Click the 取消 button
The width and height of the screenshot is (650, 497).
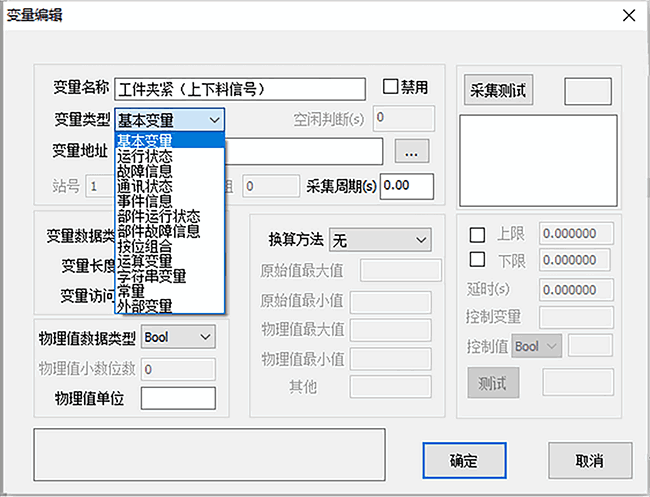tap(589, 461)
